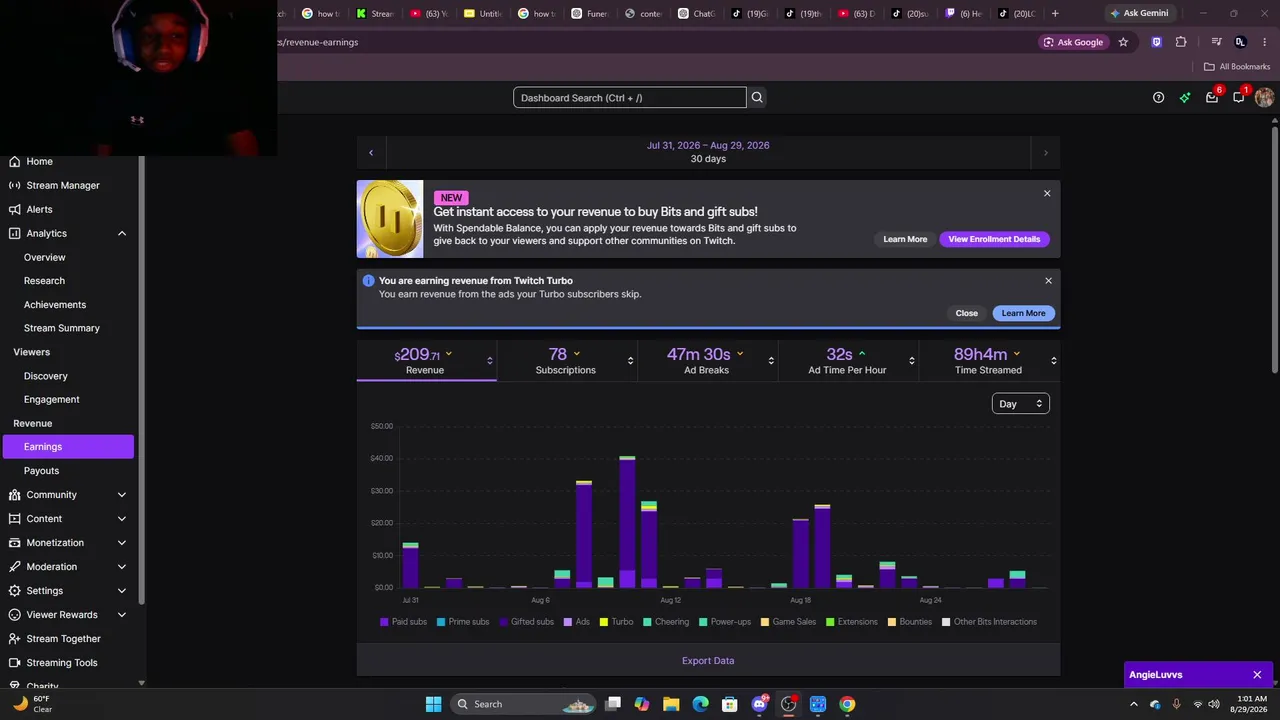Close the AngieLuvvs chat popup
The image size is (1280, 720).
coord(1257,675)
